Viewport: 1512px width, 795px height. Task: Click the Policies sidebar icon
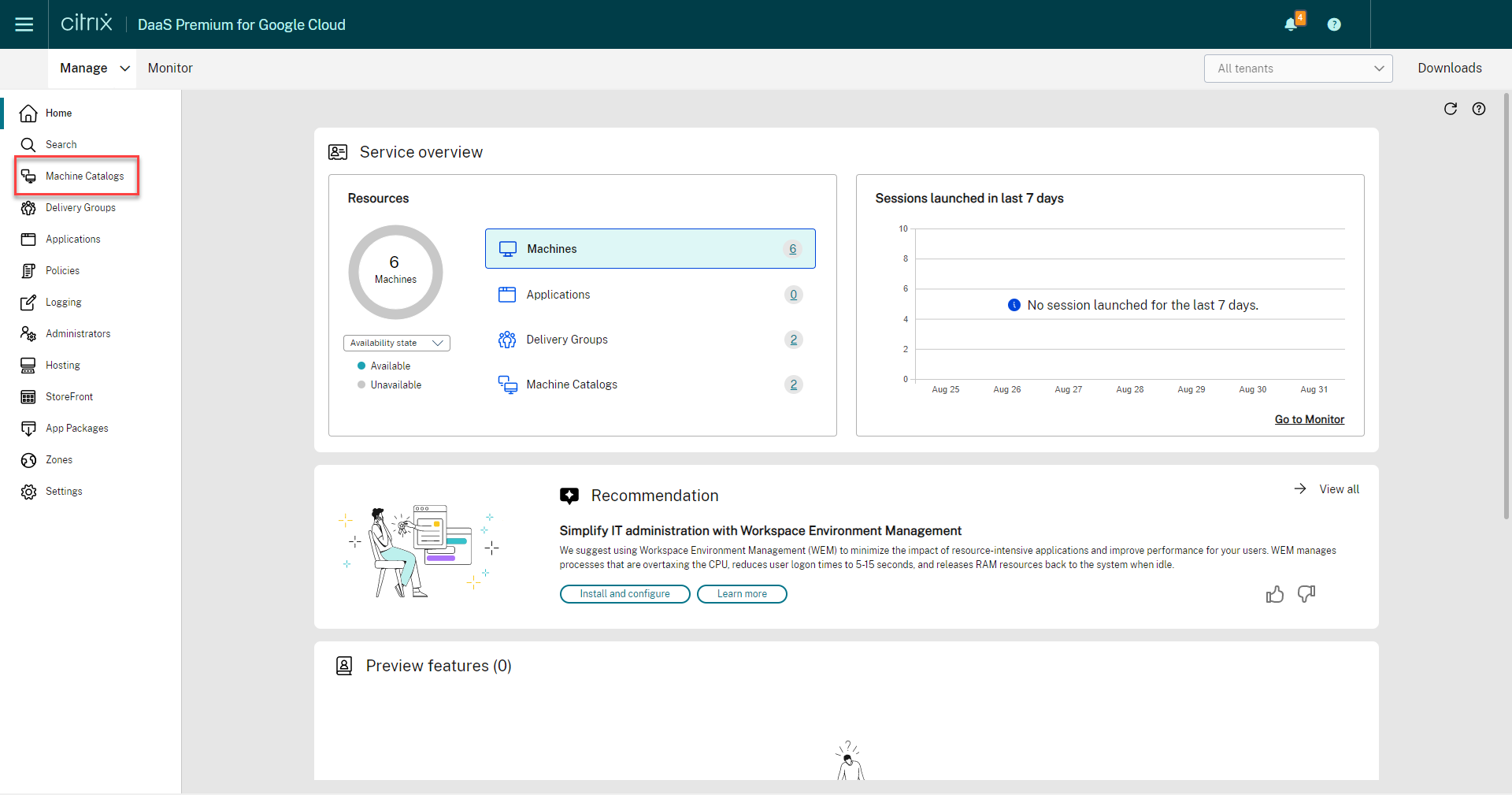coord(28,270)
